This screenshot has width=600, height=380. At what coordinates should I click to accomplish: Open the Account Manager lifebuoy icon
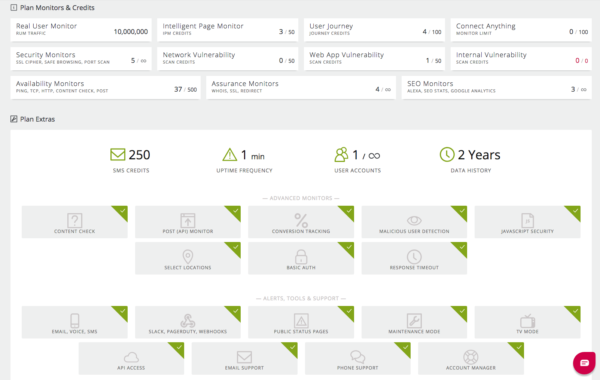click(471, 357)
